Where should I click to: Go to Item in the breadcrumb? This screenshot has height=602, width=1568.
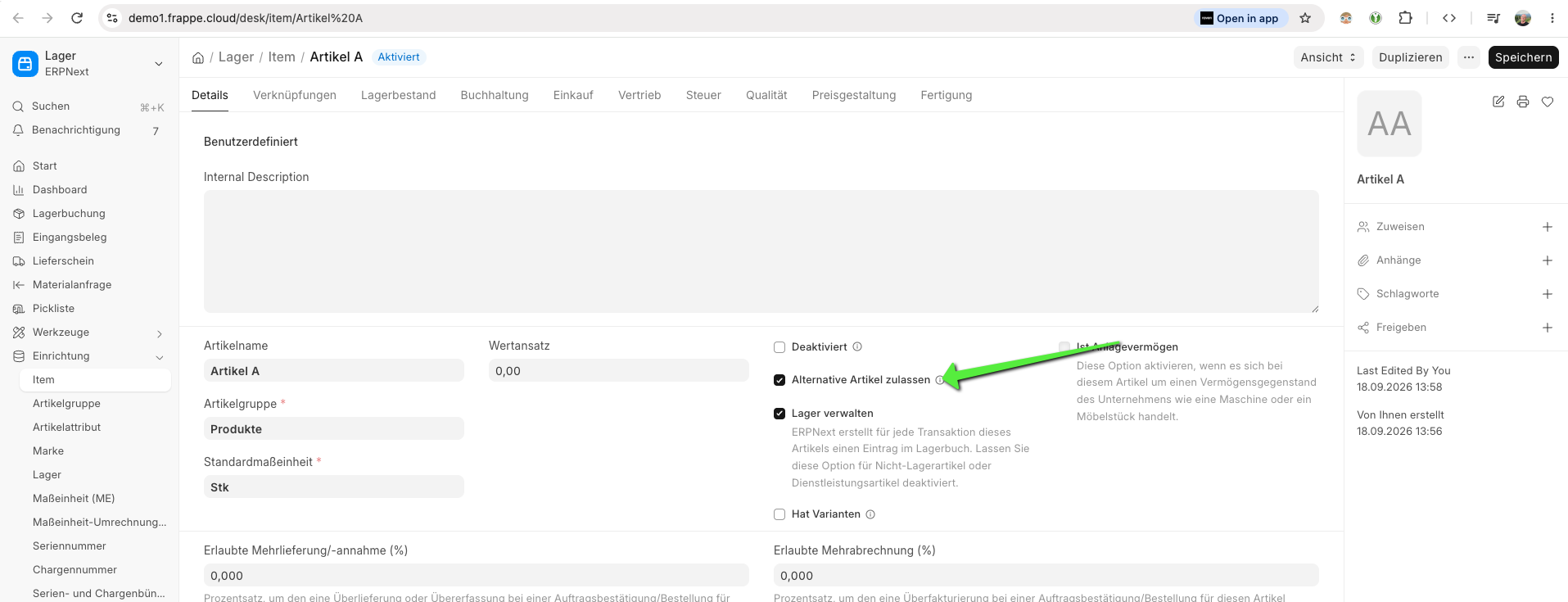(x=282, y=57)
